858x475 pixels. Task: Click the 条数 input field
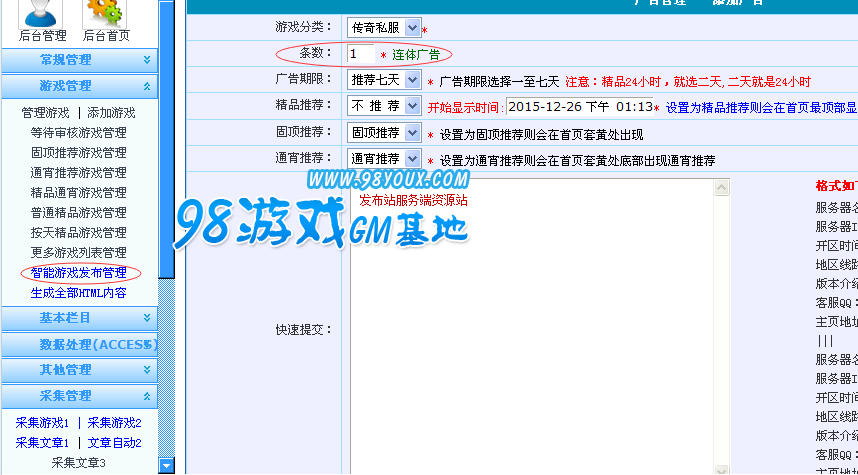[x=361, y=54]
